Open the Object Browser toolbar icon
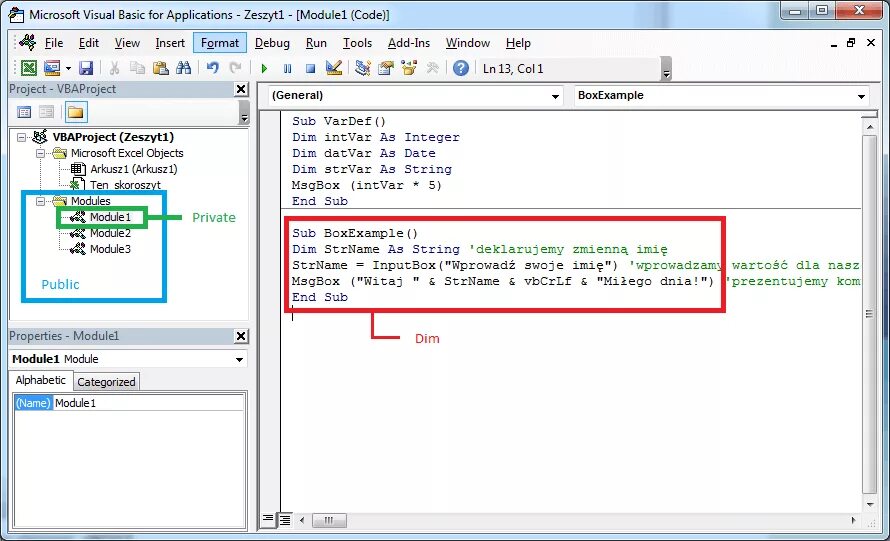890x541 pixels. coord(409,68)
